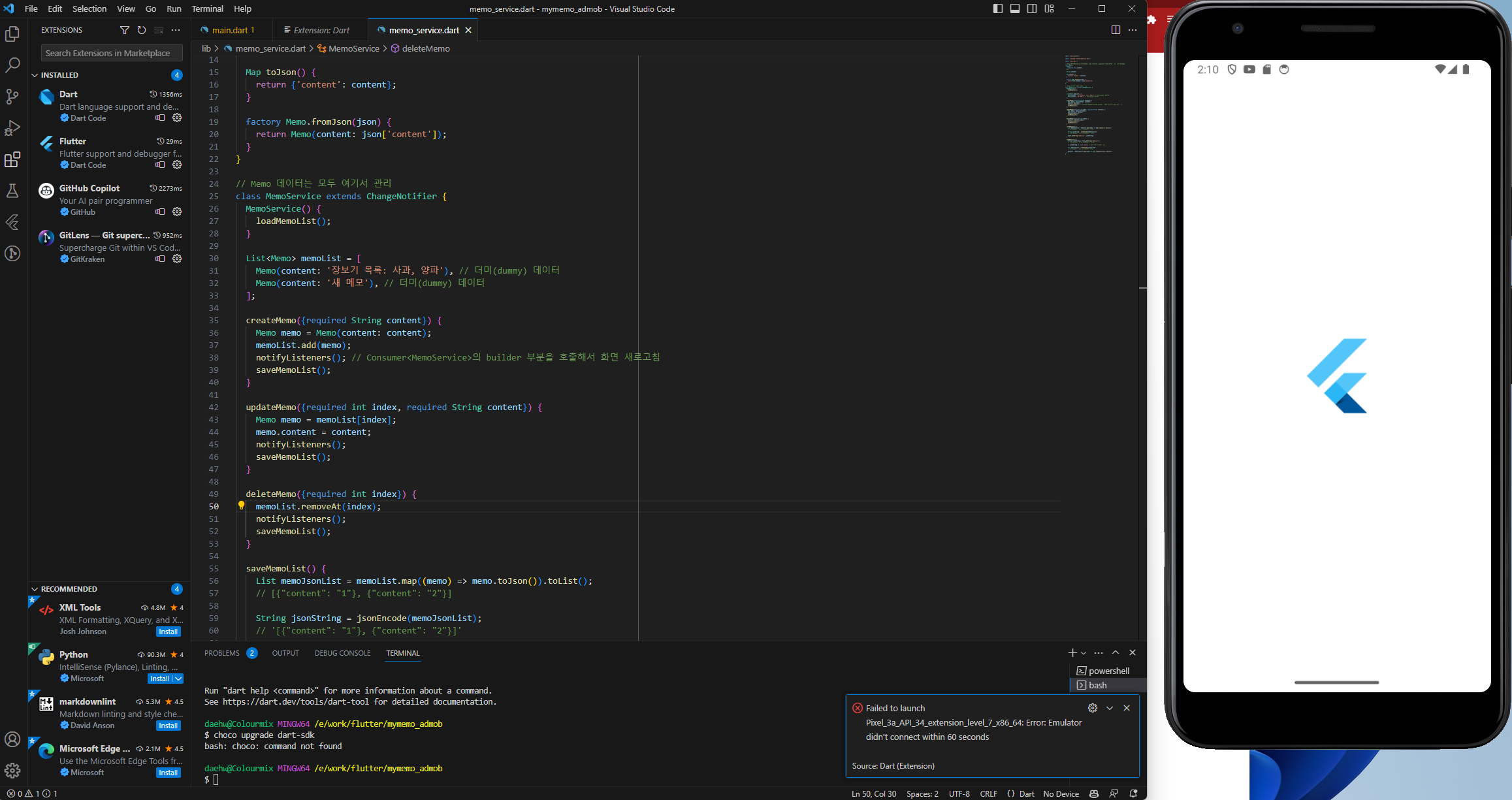Click No Device in status bar
The height and width of the screenshot is (800, 1512).
pyautogui.click(x=1061, y=793)
